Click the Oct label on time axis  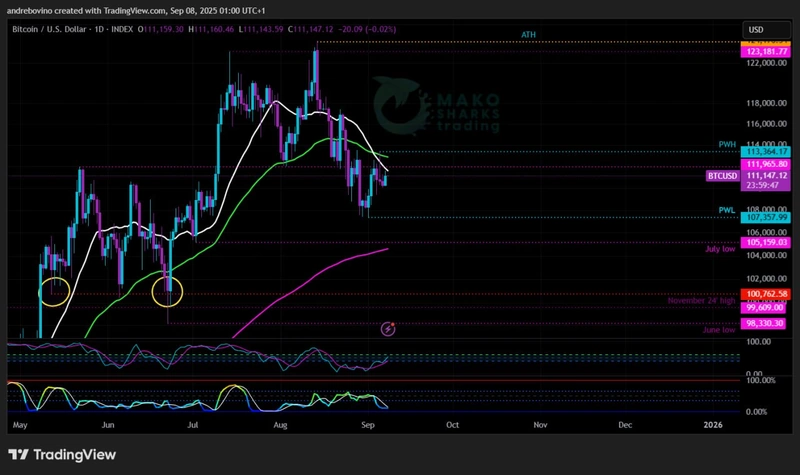point(452,424)
